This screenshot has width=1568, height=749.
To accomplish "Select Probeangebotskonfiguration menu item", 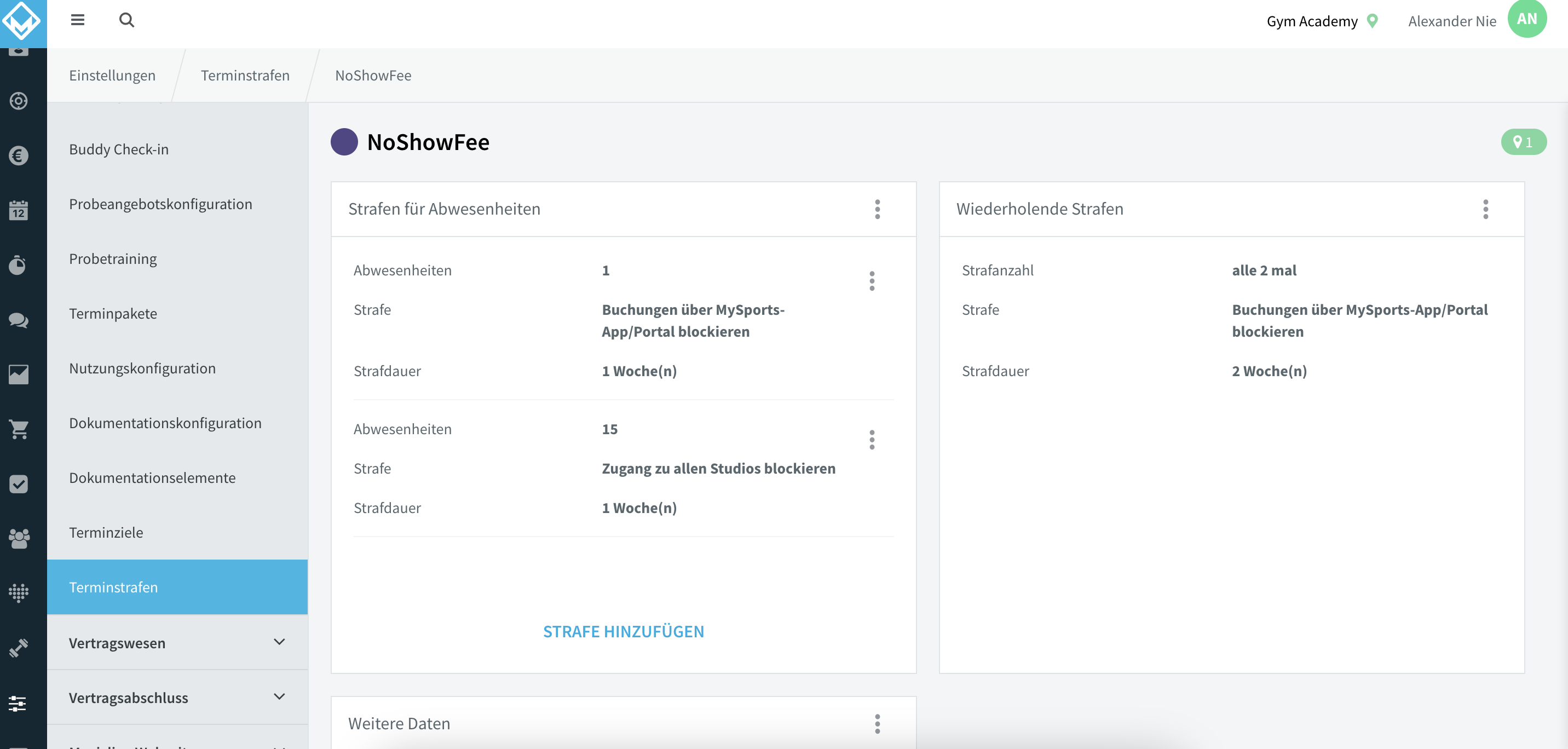I will click(x=177, y=204).
